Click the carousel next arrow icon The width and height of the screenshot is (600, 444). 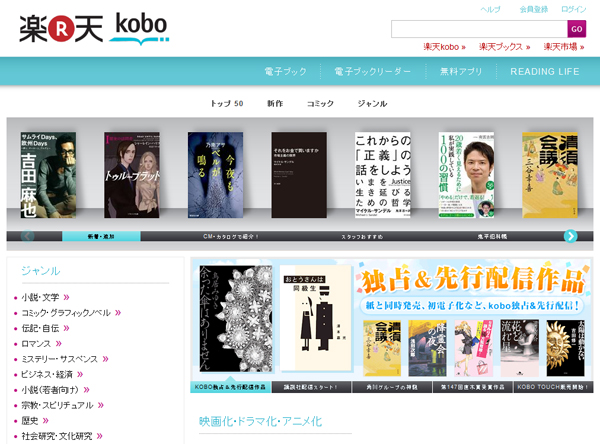(x=570, y=236)
